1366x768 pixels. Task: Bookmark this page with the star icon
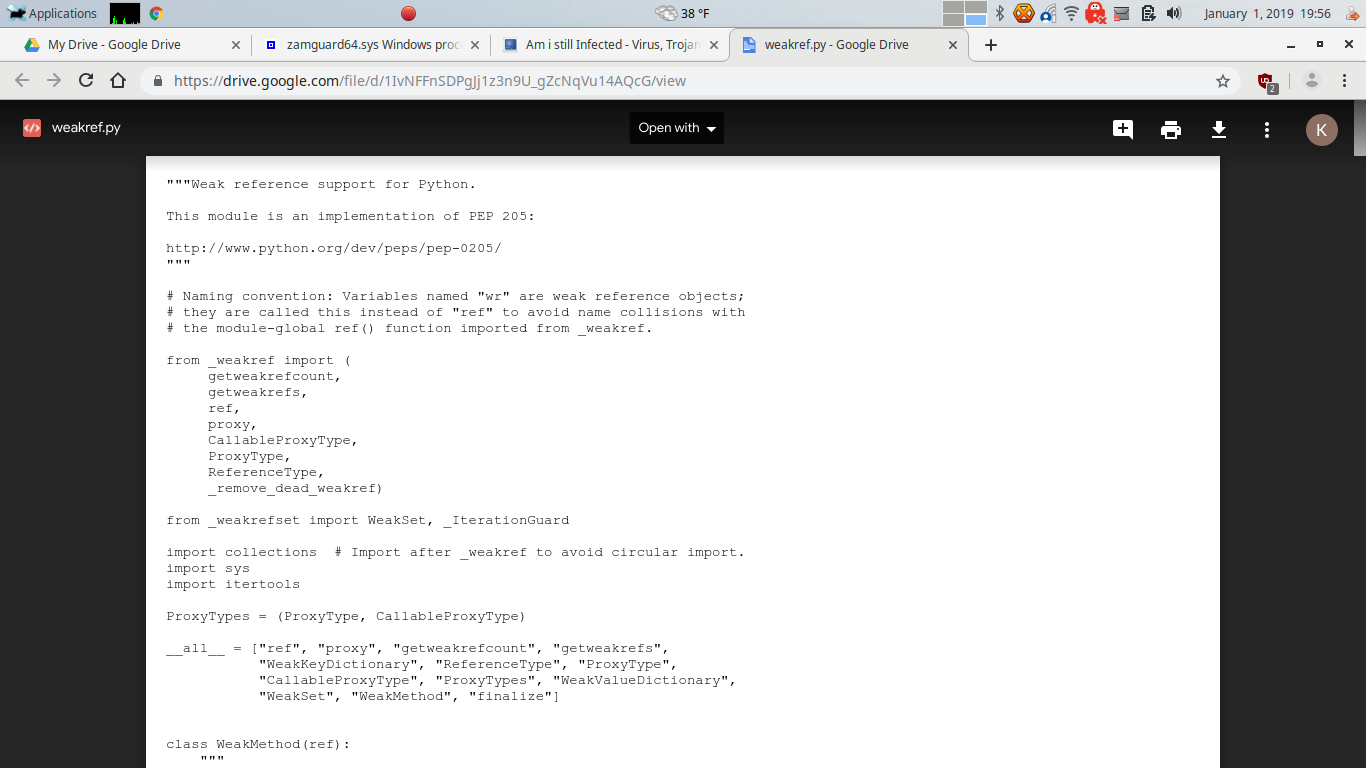pyautogui.click(x=1222, y=81)
